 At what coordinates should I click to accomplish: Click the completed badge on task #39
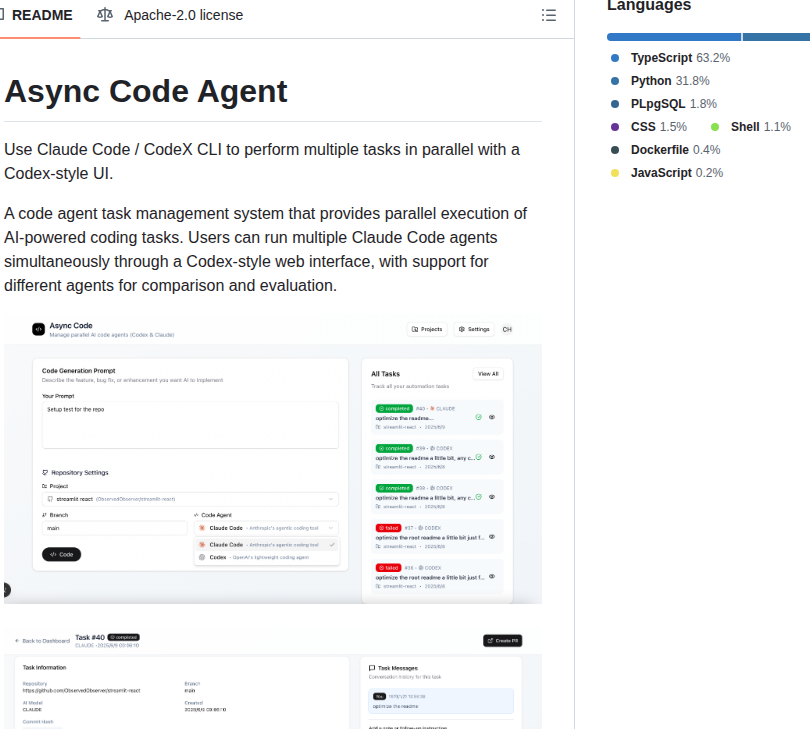394,448
